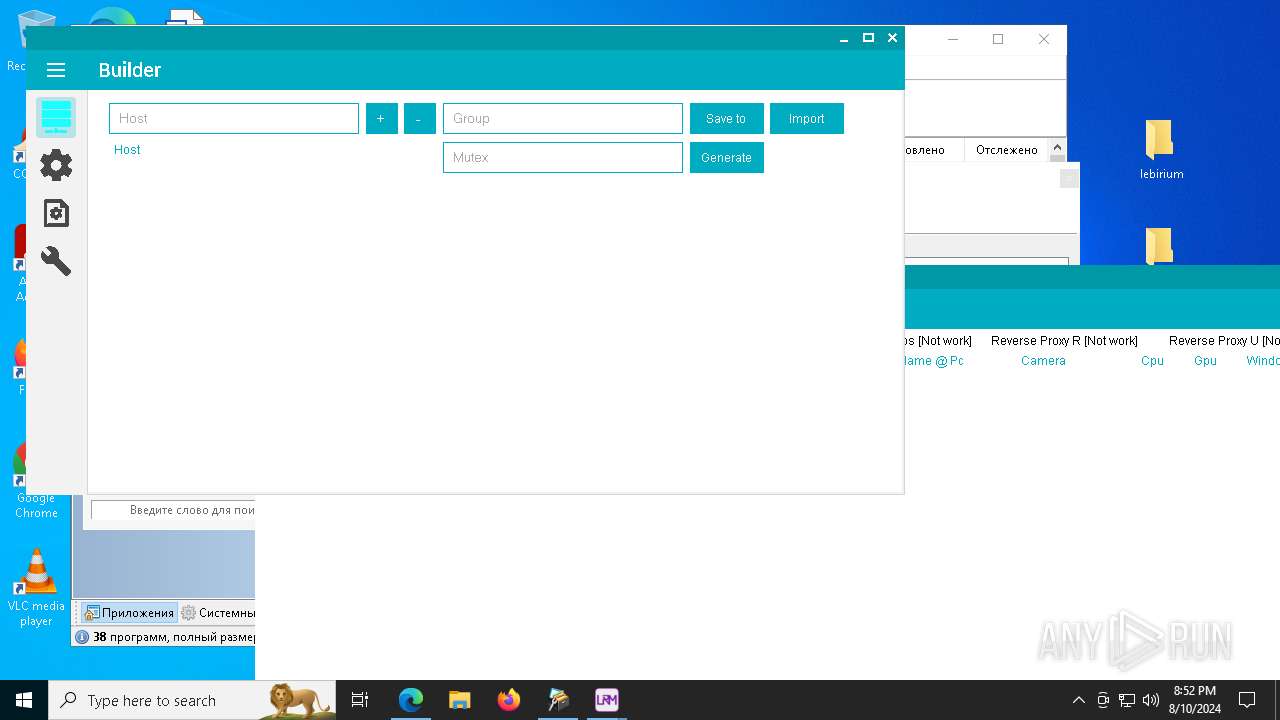Add host with the plus button
This screenshot has width=1280, height=720.
coord(382,118)
